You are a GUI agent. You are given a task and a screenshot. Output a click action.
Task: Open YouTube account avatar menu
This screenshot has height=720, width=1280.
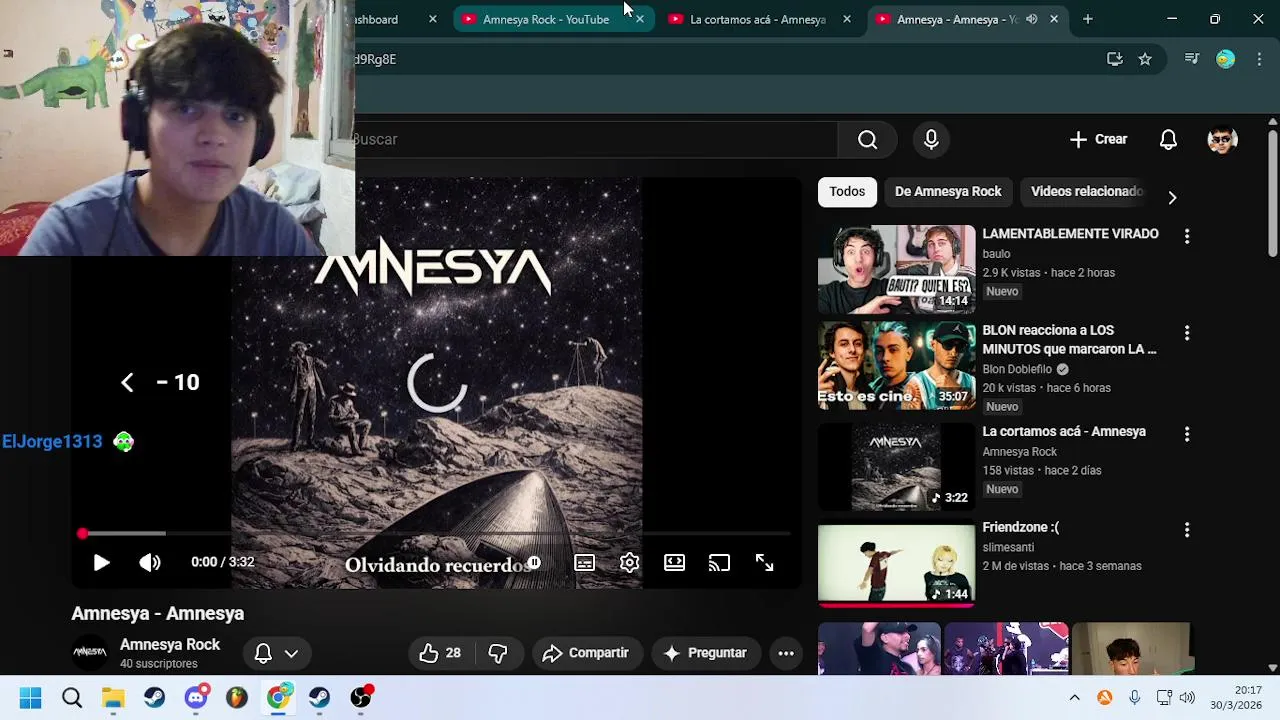(1222, 140)
